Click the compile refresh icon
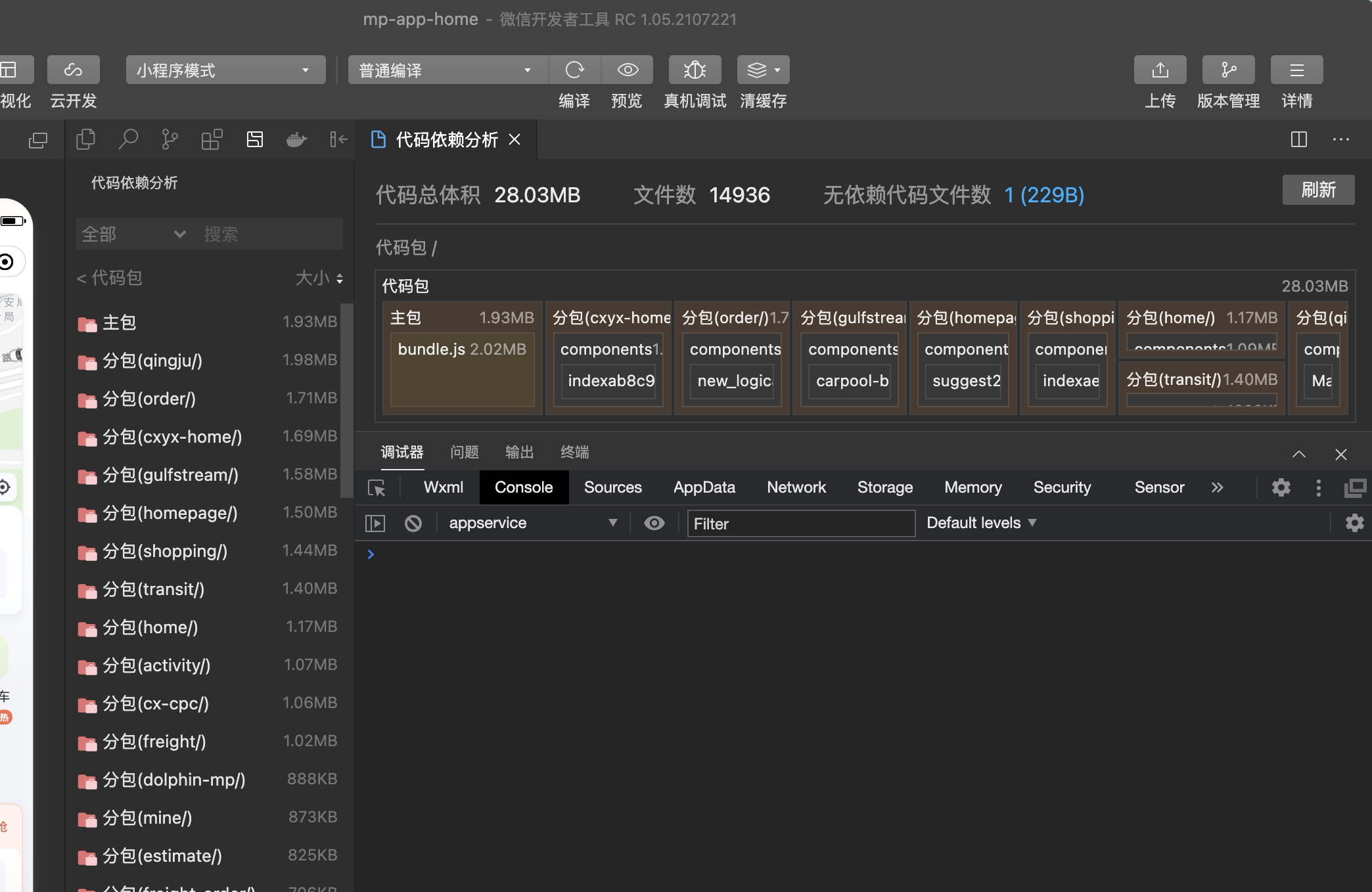Viewport: 1372px width, 892px height. click(x=574, y=70)
